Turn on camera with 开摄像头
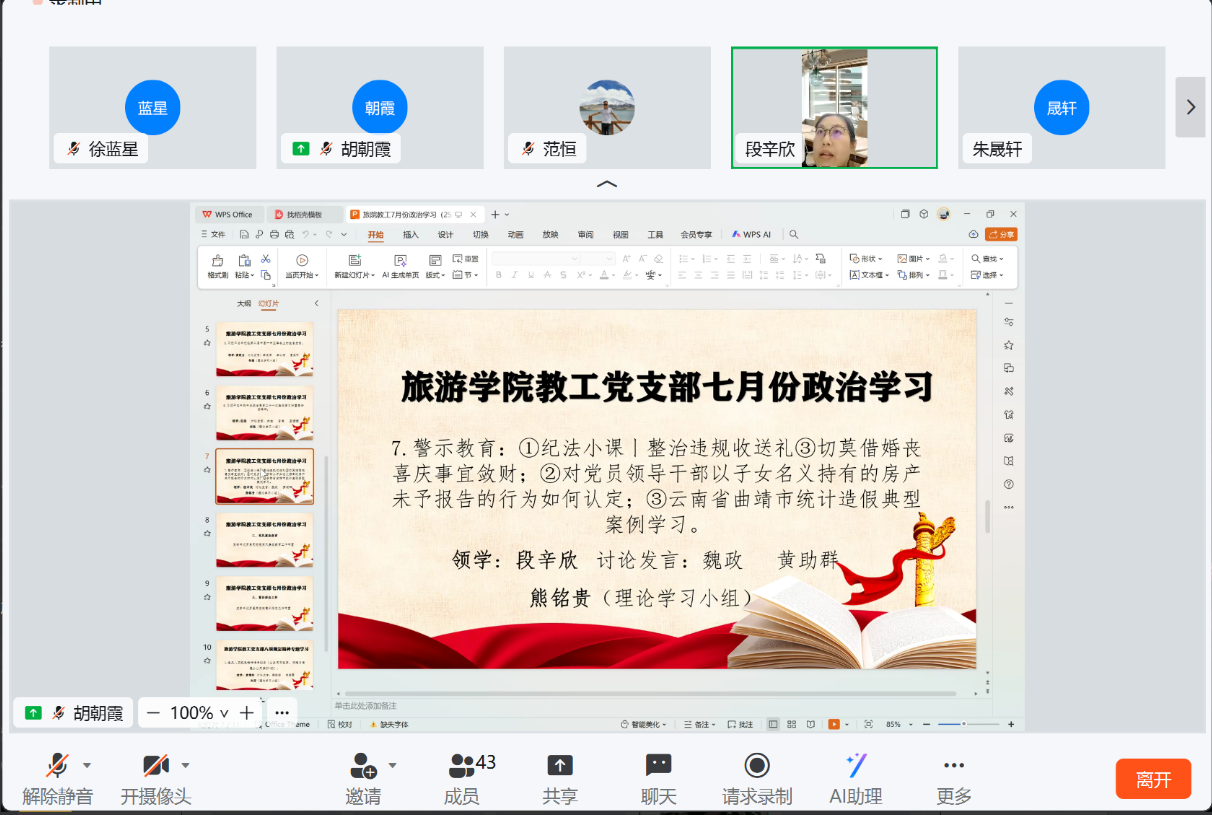This screenshot has width=1212, height=815. click(155, 766)
